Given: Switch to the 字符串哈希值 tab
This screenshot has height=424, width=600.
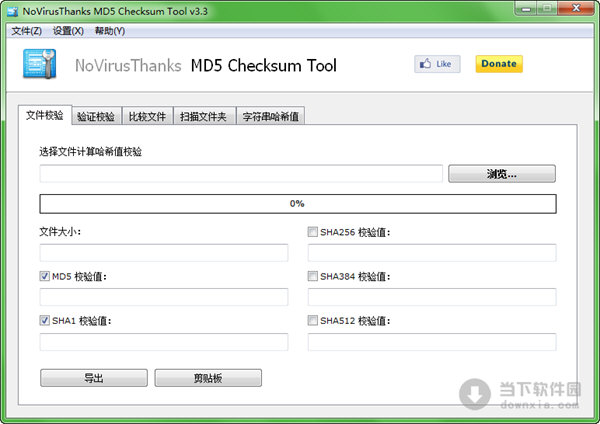Looking at the screenshot, I should point(271,116).
